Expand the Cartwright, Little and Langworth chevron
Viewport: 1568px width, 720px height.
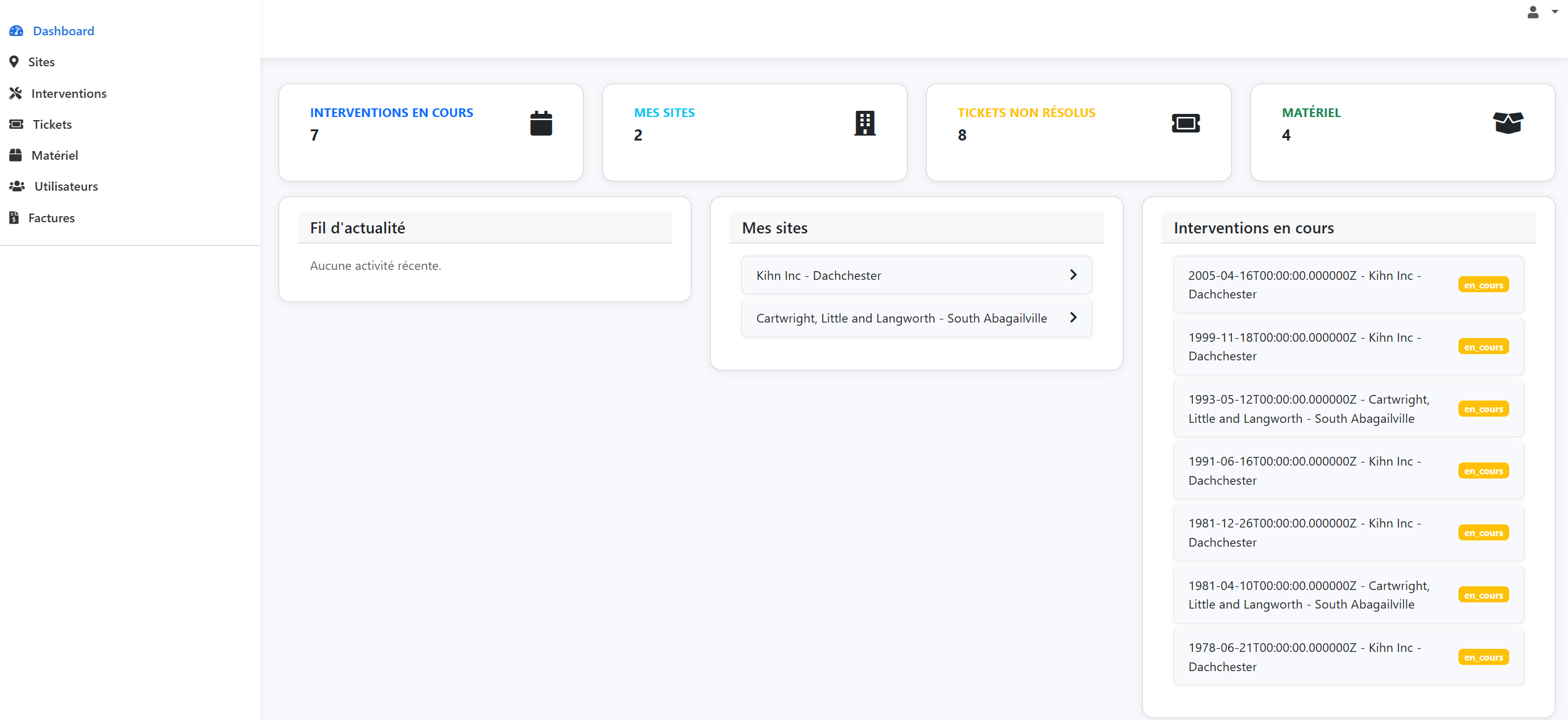[x=1073, y=317]
